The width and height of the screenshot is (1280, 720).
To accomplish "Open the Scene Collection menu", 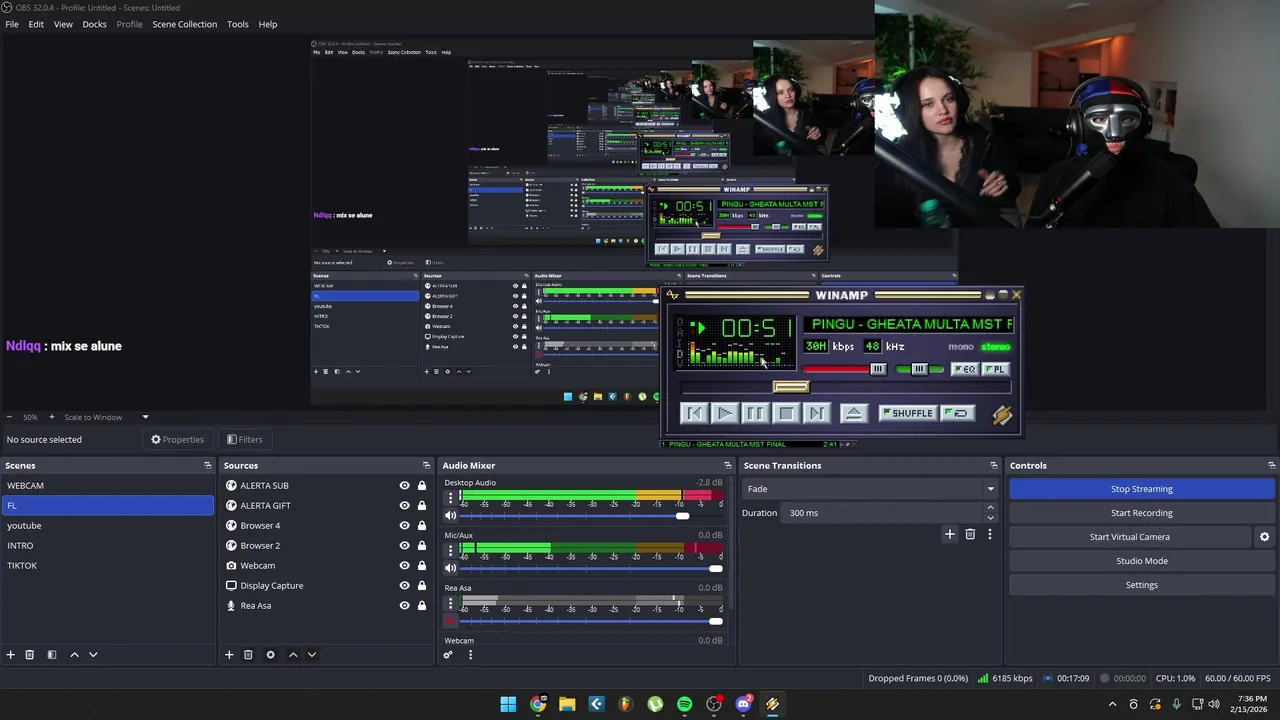I will [184, 24].
